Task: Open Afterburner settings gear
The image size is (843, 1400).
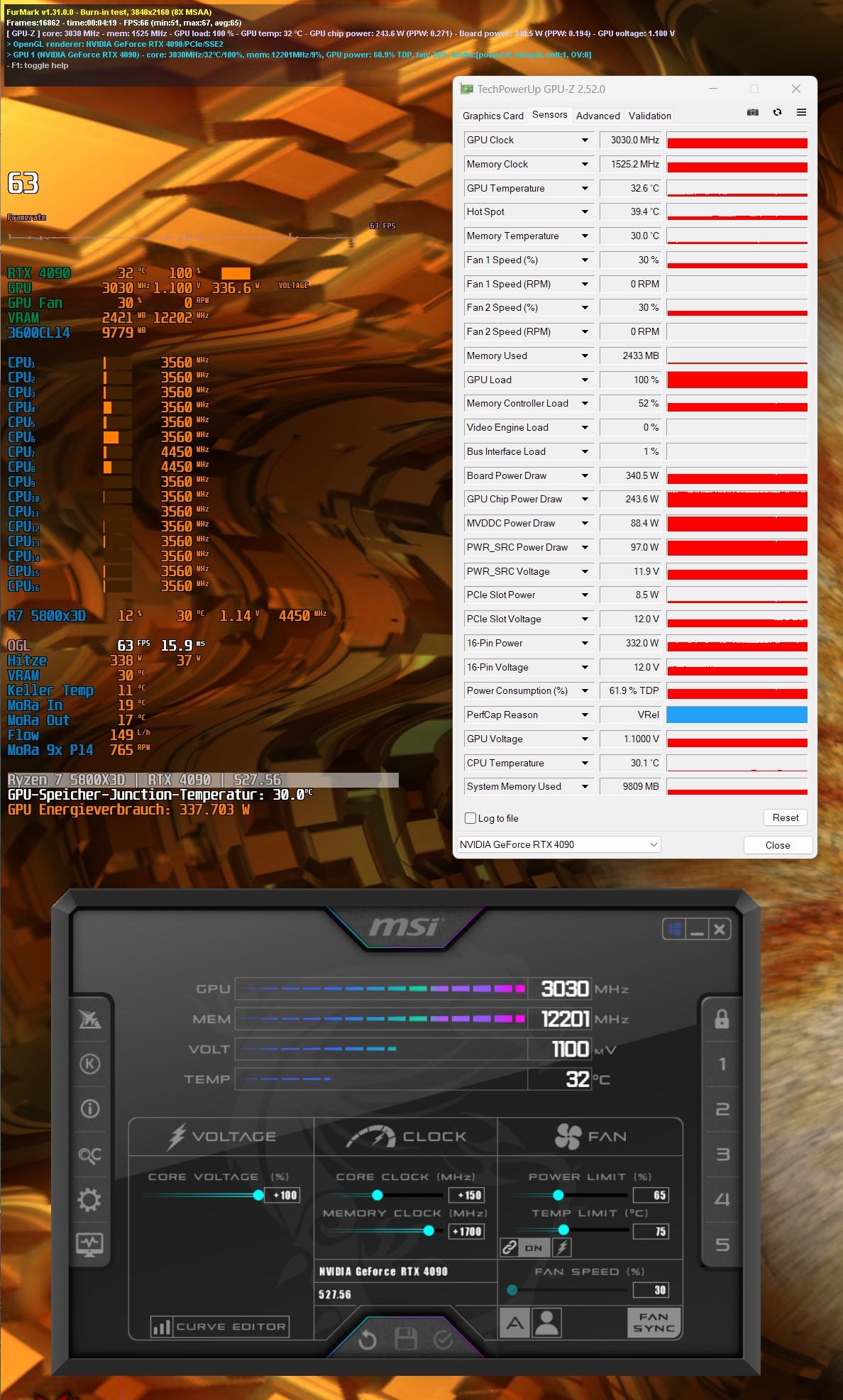Action: (x=89, y=1201)
